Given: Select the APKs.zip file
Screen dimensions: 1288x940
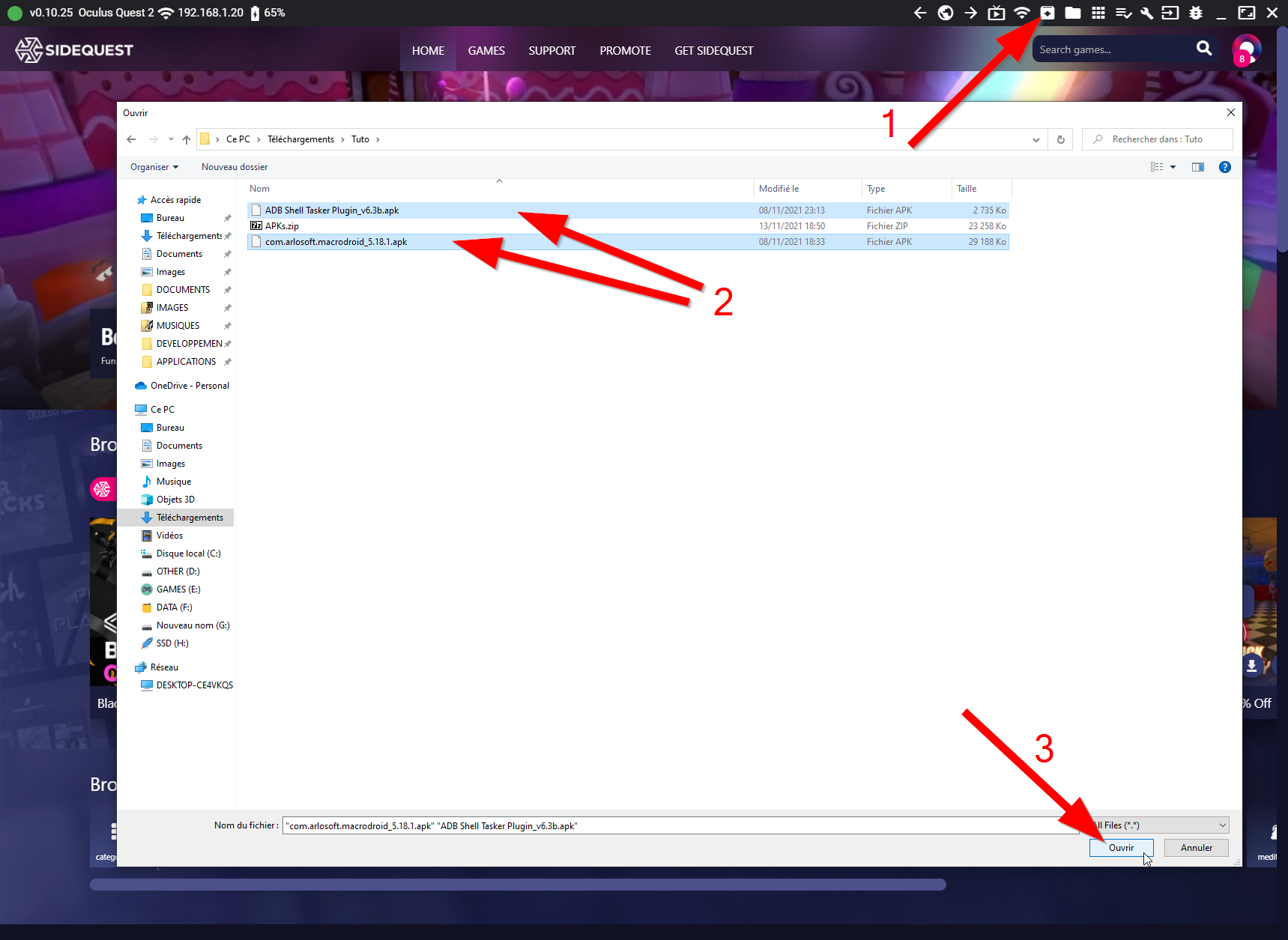Looking at the screenshot, I should (282, 226).
